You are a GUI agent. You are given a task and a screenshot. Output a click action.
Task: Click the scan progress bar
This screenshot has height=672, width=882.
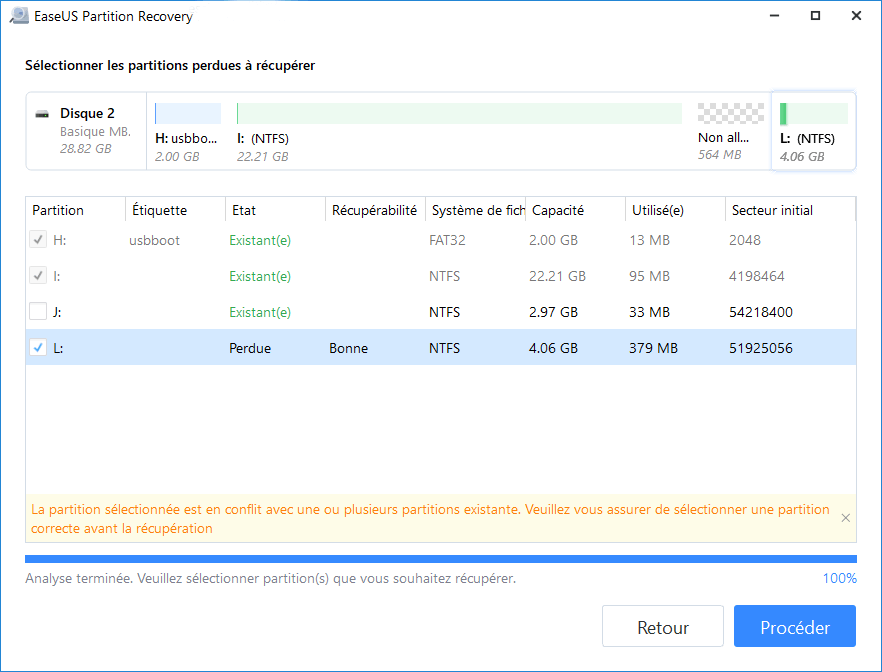pyautogui.click(x=440, y=559)
